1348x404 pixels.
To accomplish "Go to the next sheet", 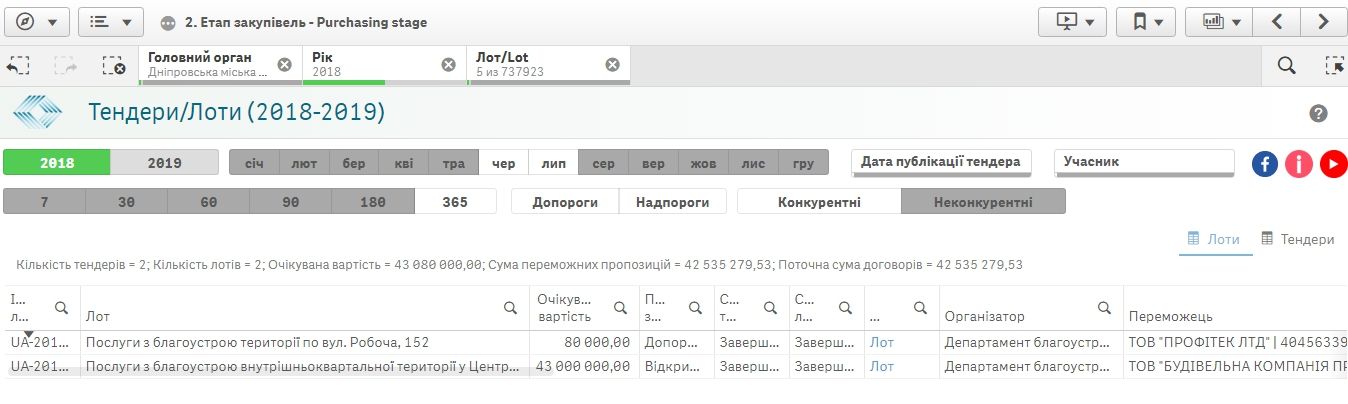I will coord(1322,21).
